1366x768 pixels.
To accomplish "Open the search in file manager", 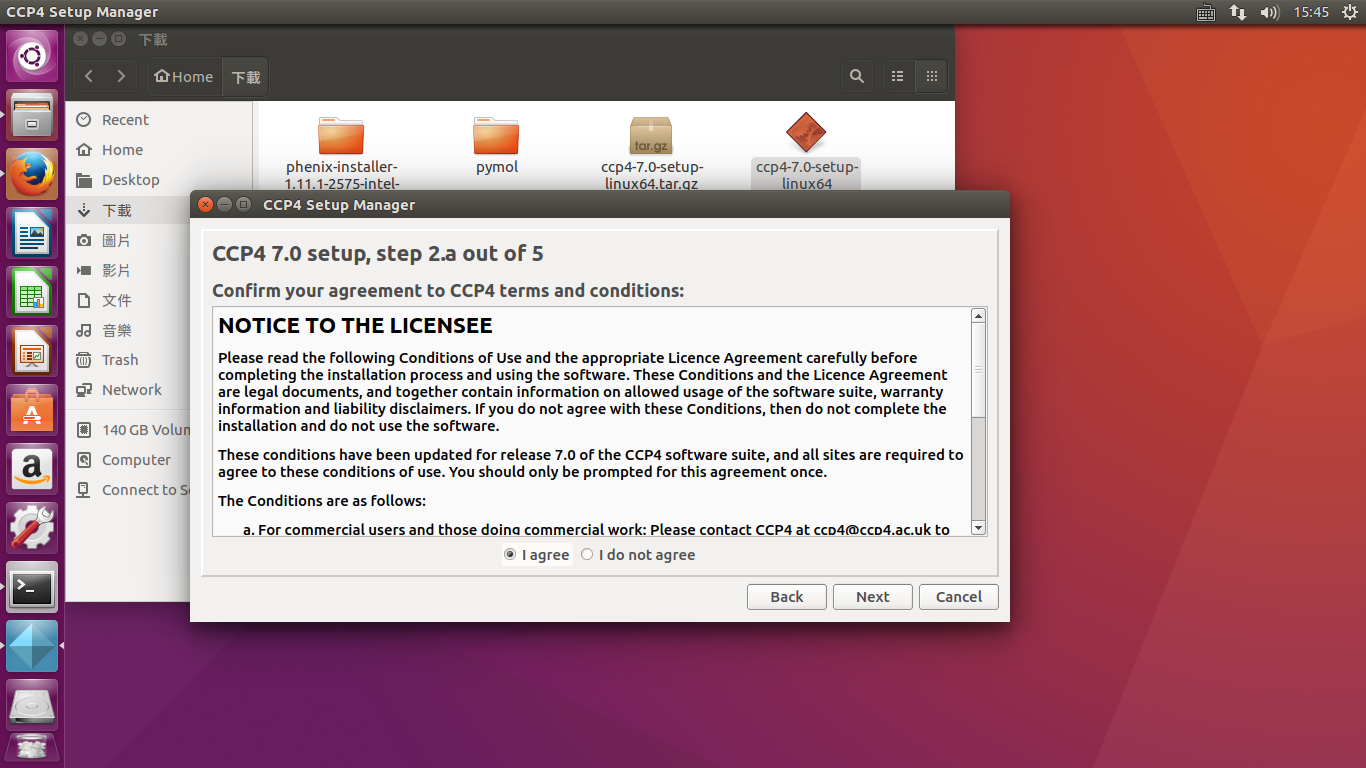I will click(857, 76).
